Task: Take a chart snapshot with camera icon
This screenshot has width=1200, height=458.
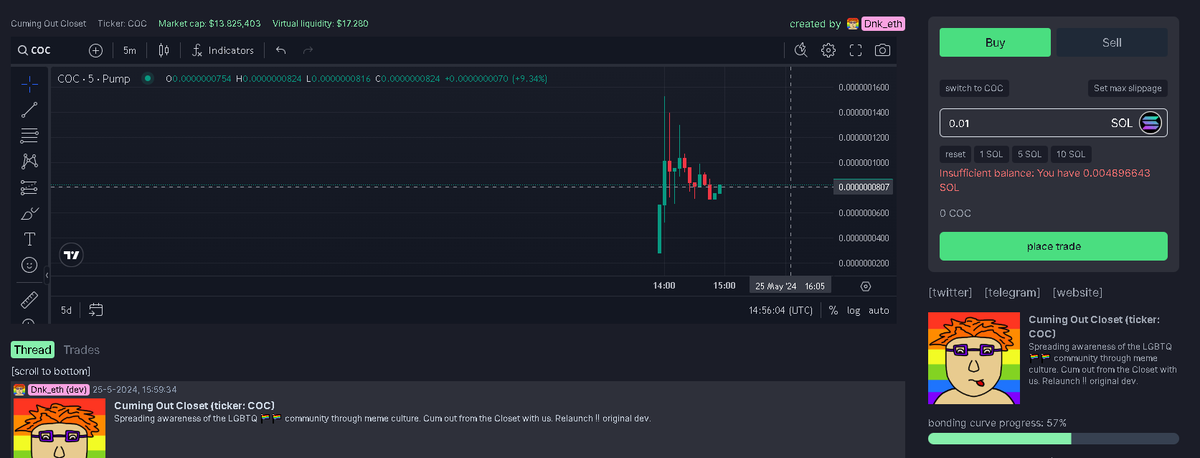Action: 882,50
